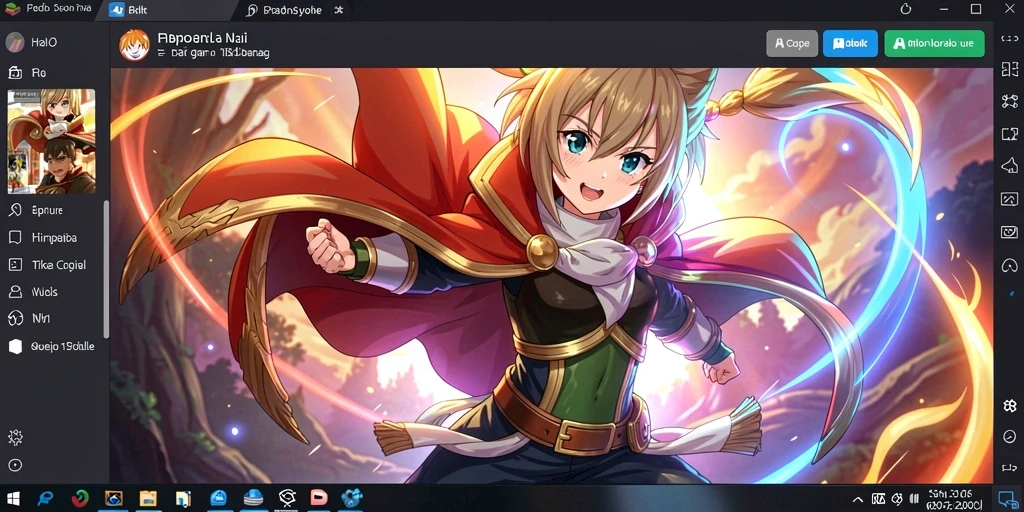The image size is (1024, 512).
Task: Click the white cube icon beside 'Quejo 19dalle'
Action: tap(15, 346)
